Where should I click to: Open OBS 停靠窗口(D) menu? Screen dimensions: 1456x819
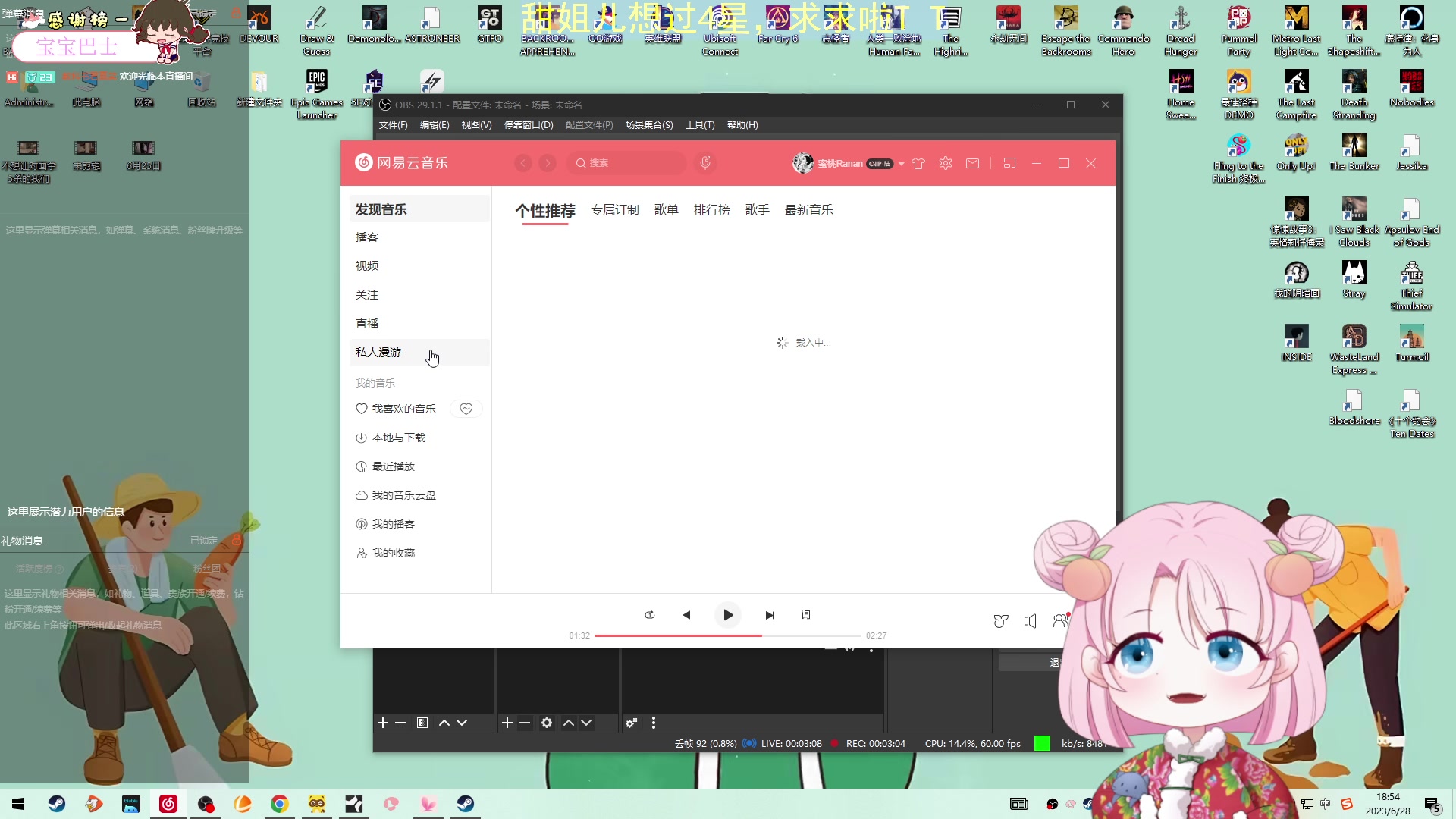click(x=529, y=125)
